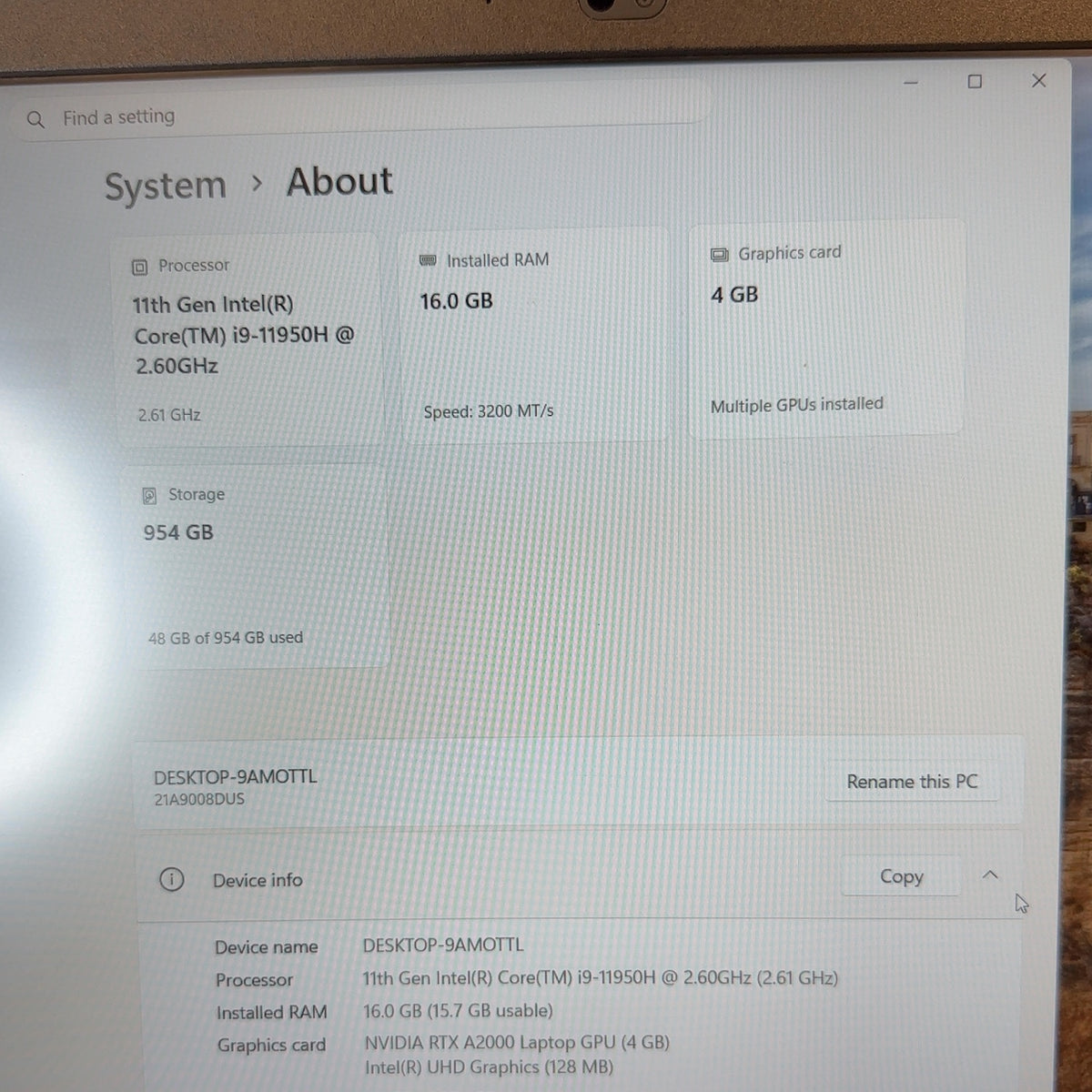Select the 'About' page heading
This screenshot has width=1092, height=1092.
(x=339, y=182)
